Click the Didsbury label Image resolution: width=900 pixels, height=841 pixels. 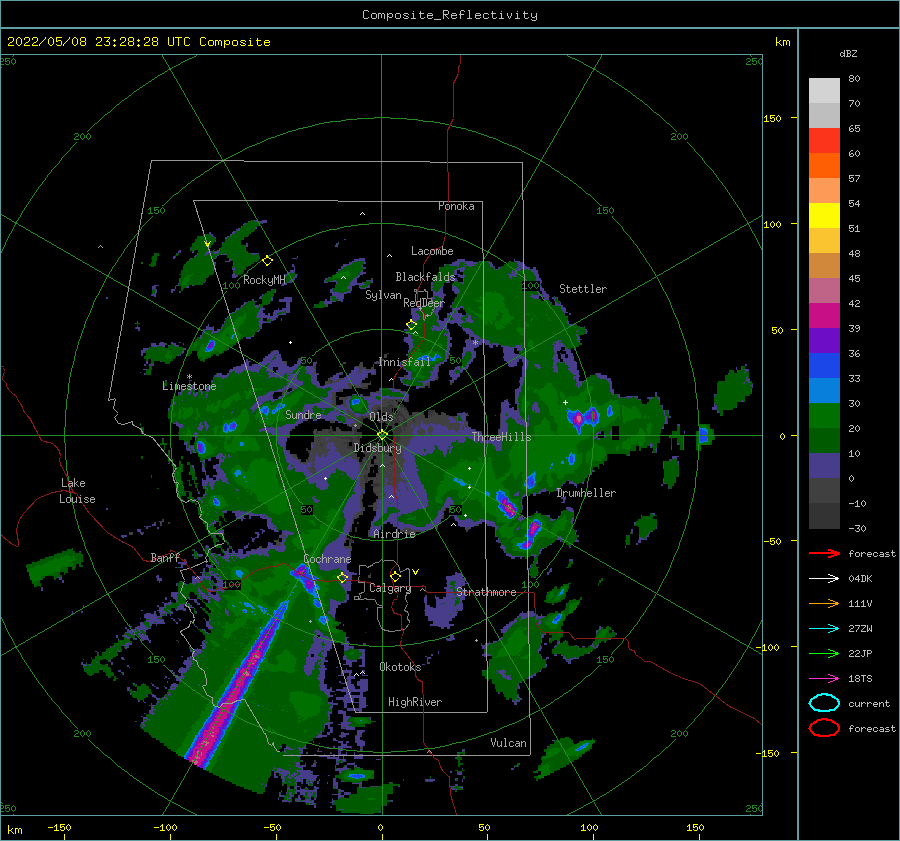point(378,448)
